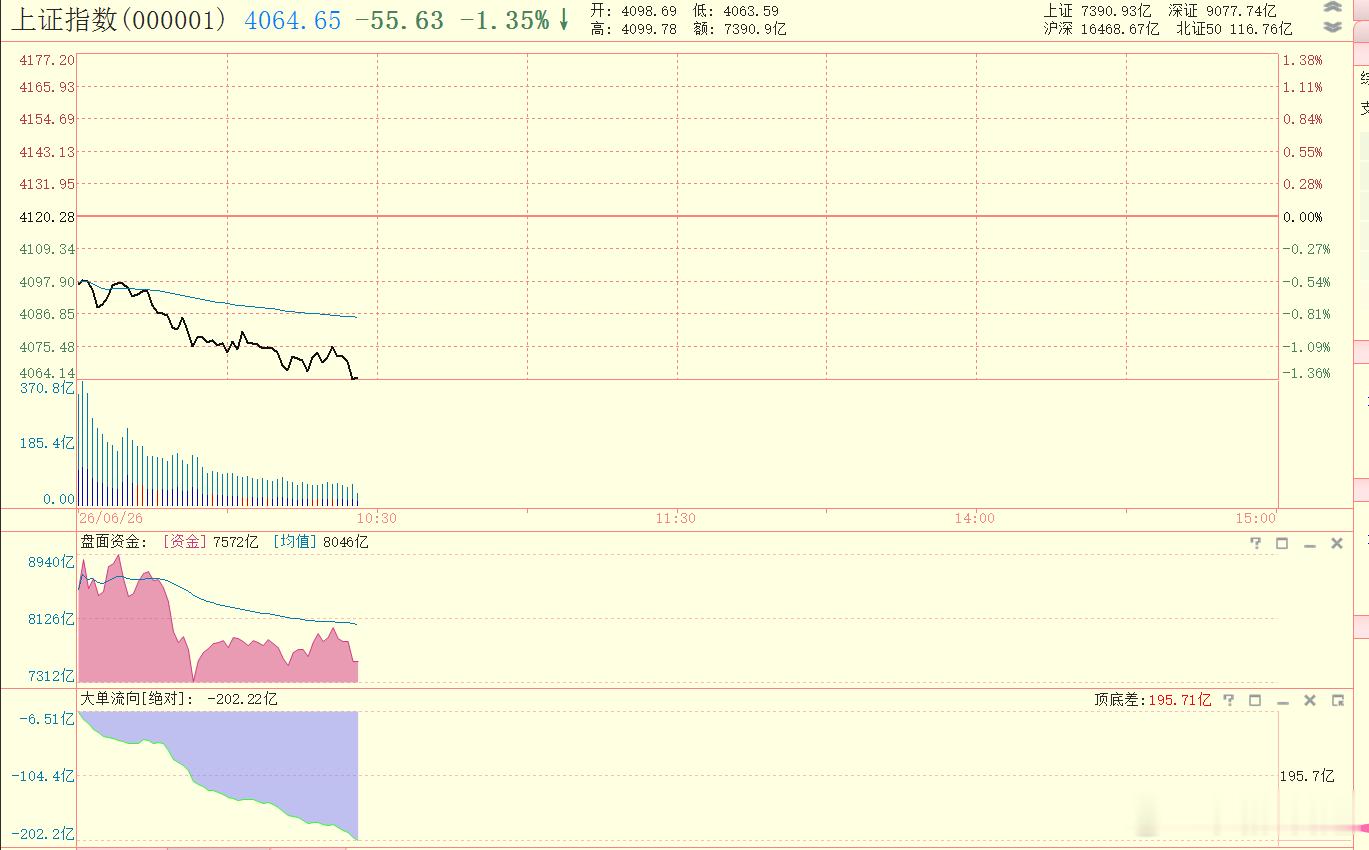1369x850 pixels.
Task: Click the double up chevron at top right
Action: point(1332,8)
